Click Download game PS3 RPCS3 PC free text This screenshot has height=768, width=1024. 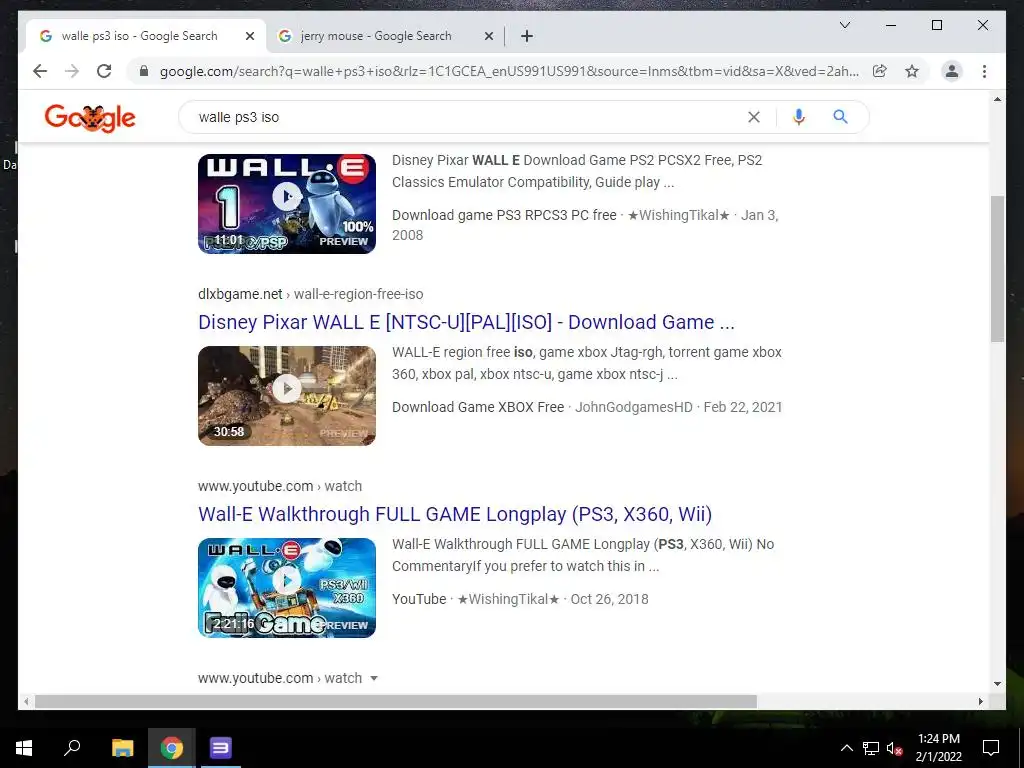coord(504,215)
